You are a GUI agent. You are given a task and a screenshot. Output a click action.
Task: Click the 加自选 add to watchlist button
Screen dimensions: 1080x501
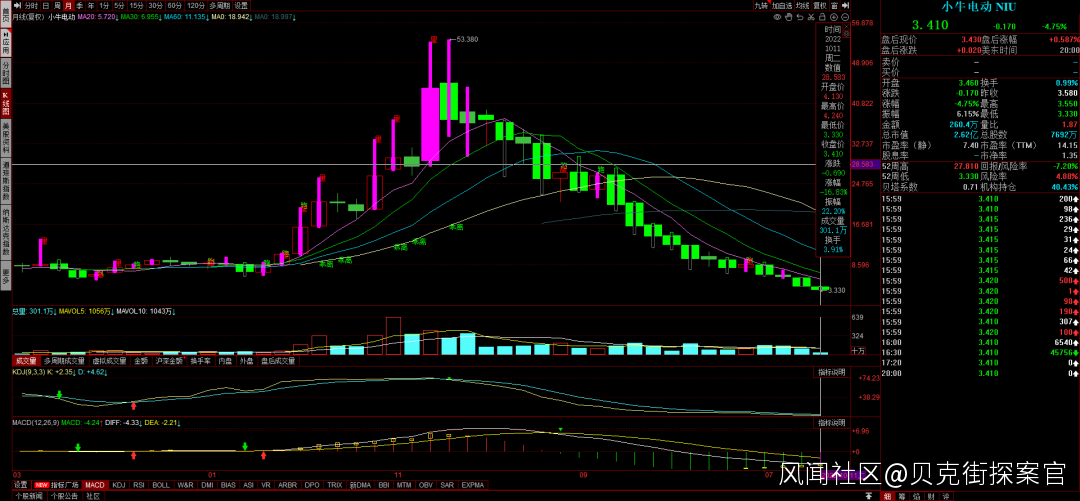click(781, 5)
